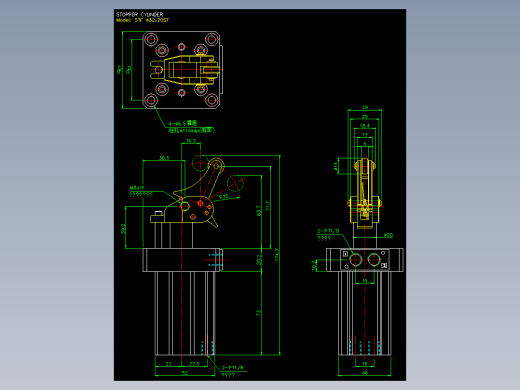Click the 29 dimension atop side view
This screenshot has width=520, height=390.
(x=365, y=107)
